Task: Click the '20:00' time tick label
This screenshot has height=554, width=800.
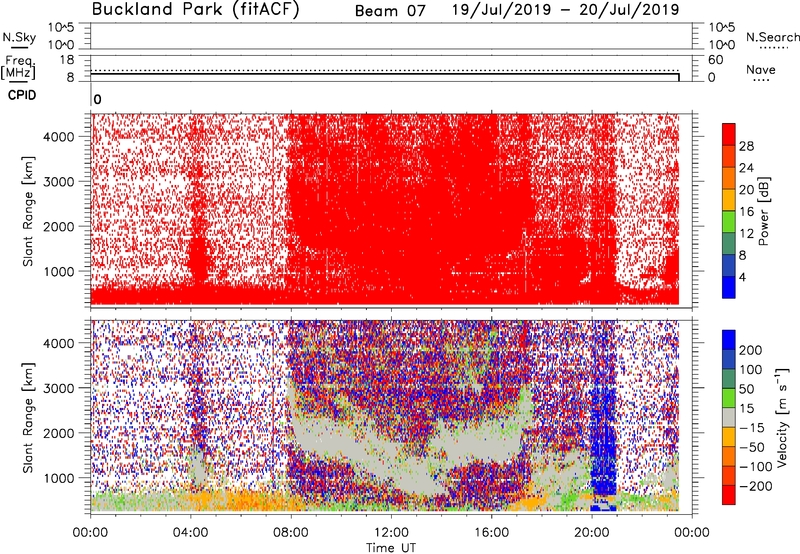Action: [x=592, y=533]
